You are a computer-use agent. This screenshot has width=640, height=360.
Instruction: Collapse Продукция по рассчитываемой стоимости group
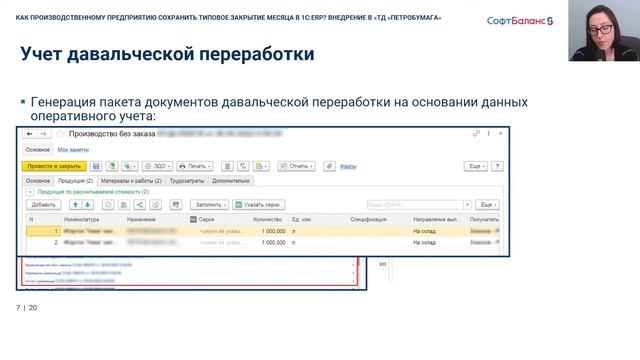tap(30, 192)
